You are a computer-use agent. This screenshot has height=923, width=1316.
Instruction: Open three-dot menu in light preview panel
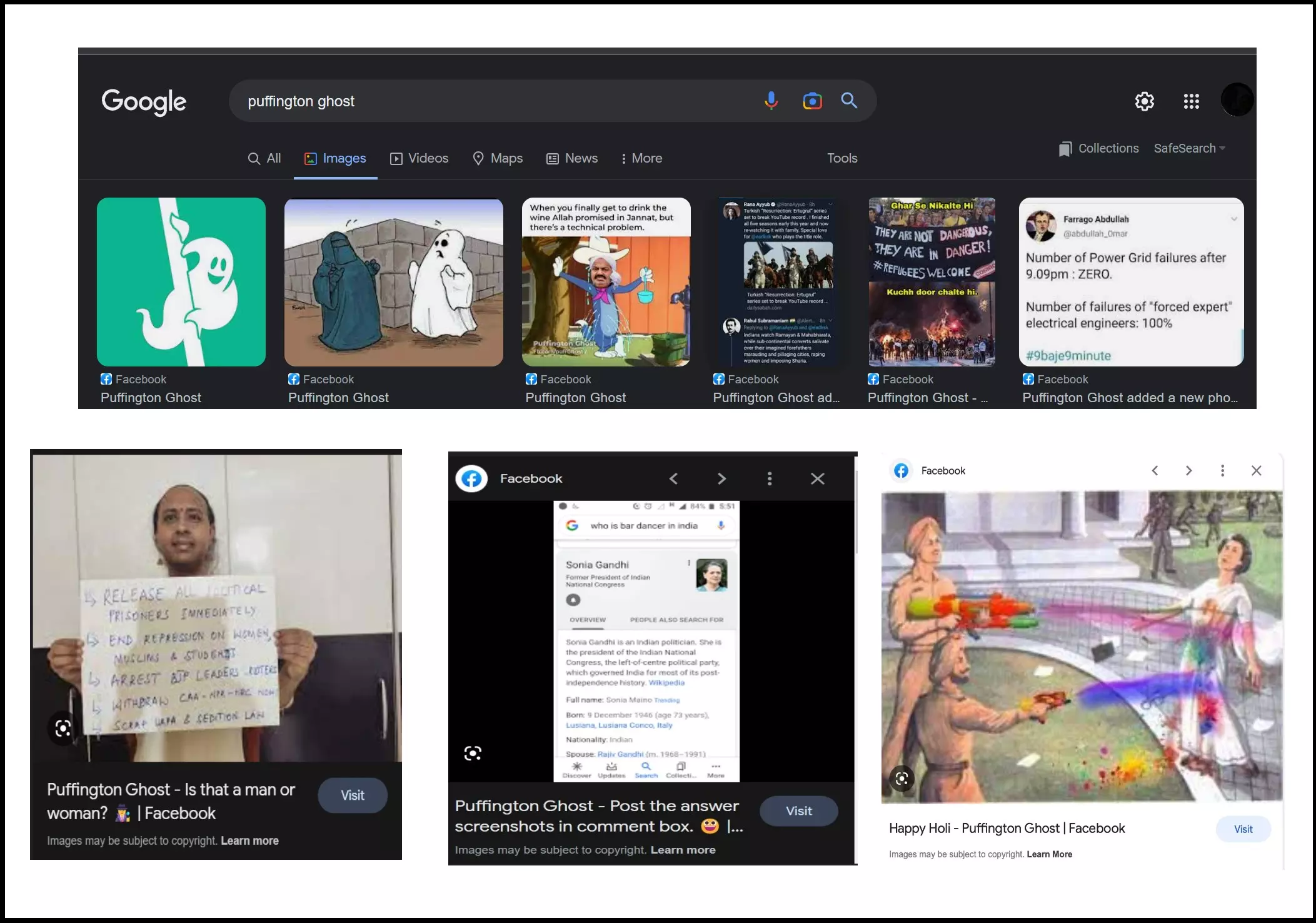click(x=1222, y=470)
